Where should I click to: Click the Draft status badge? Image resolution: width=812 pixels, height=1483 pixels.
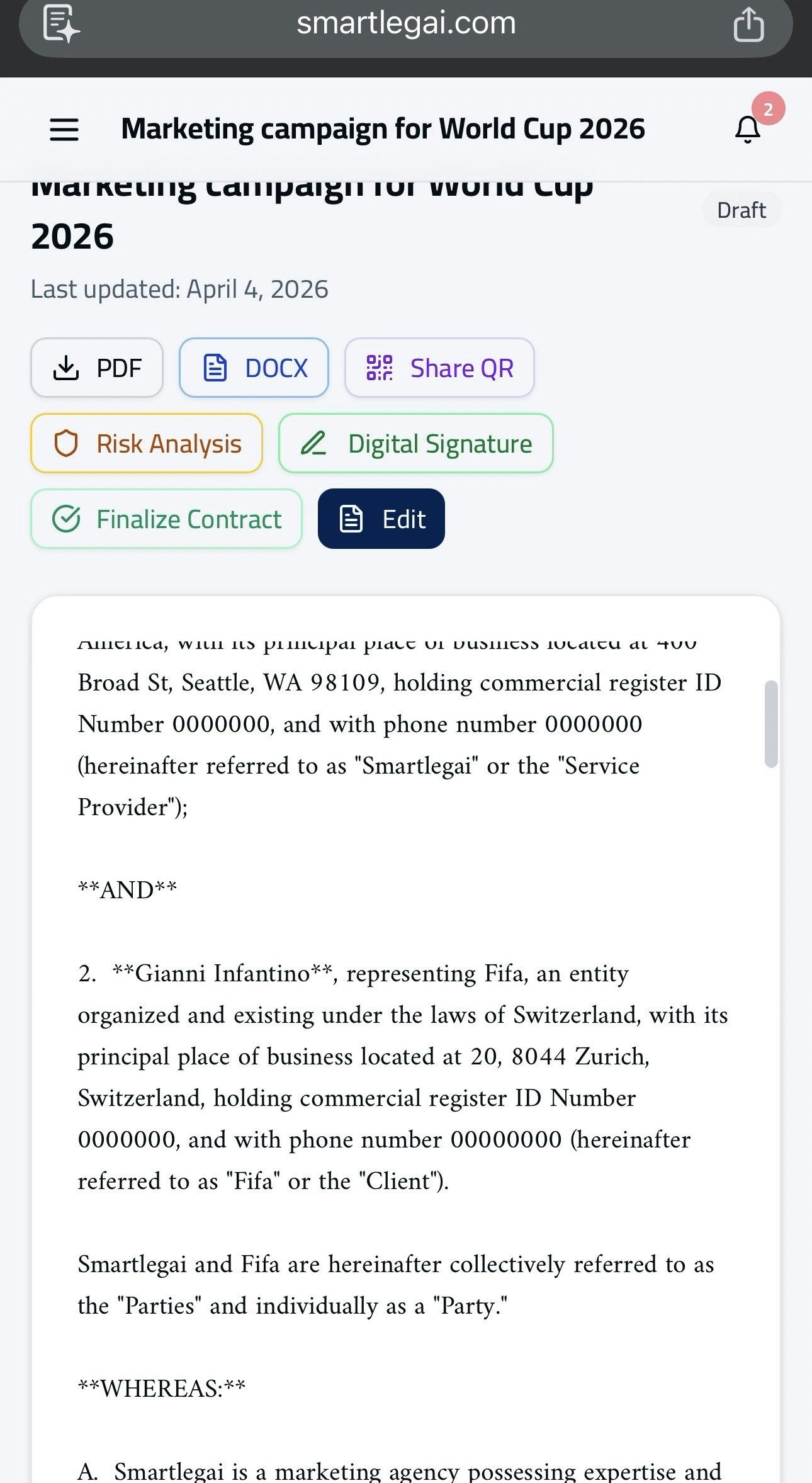click(741, 210)
